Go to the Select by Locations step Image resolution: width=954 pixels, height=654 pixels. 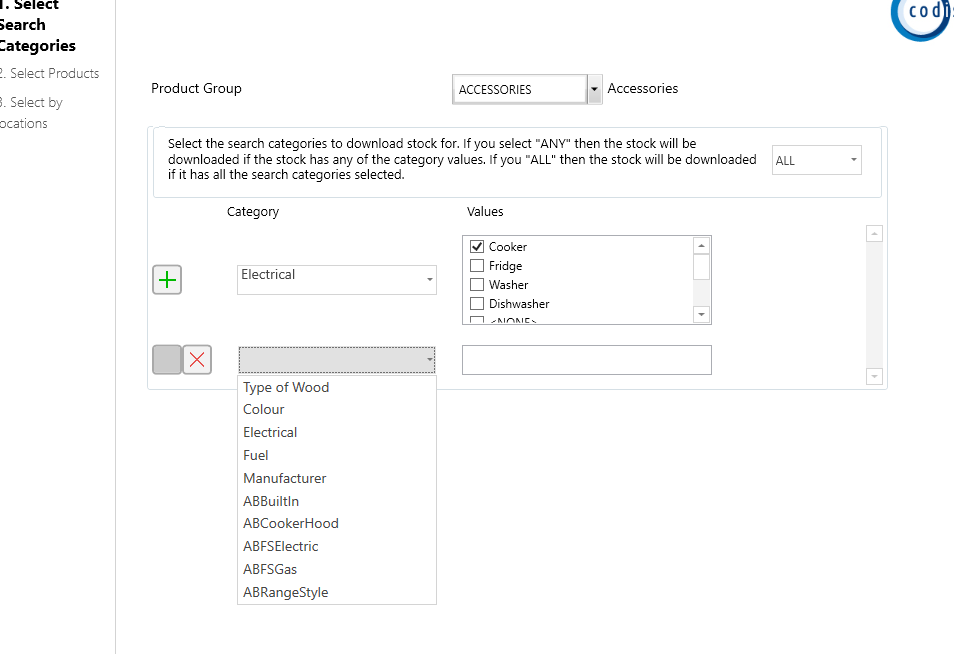point(31,113)
